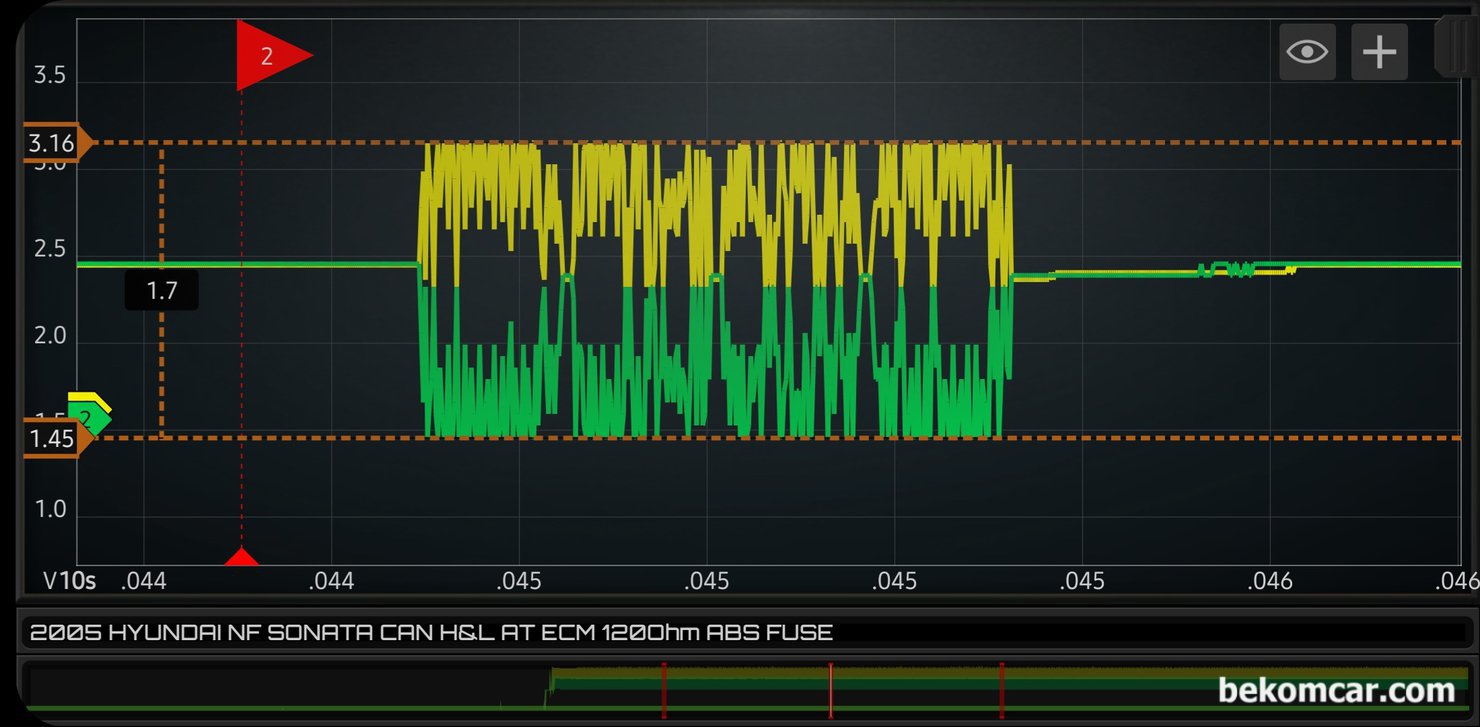1480x727 pixels.
Task: Select the green channel 2 ground marker
Action: click(x=90, y=418)
